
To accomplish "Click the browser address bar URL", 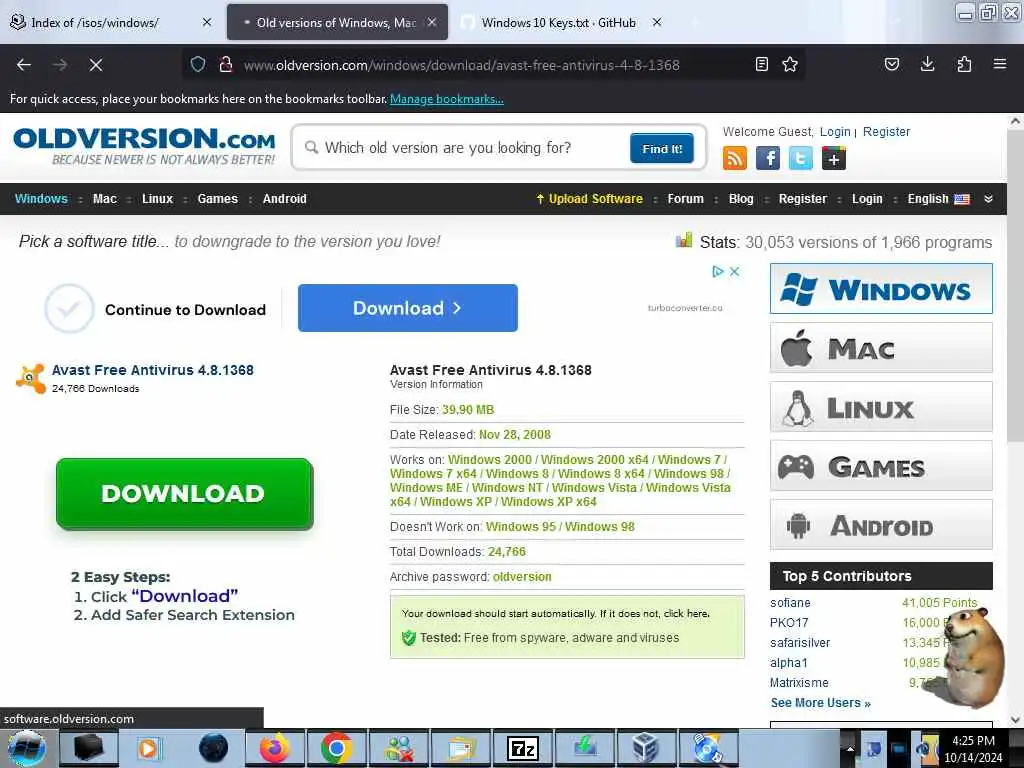I will (461, 65).
